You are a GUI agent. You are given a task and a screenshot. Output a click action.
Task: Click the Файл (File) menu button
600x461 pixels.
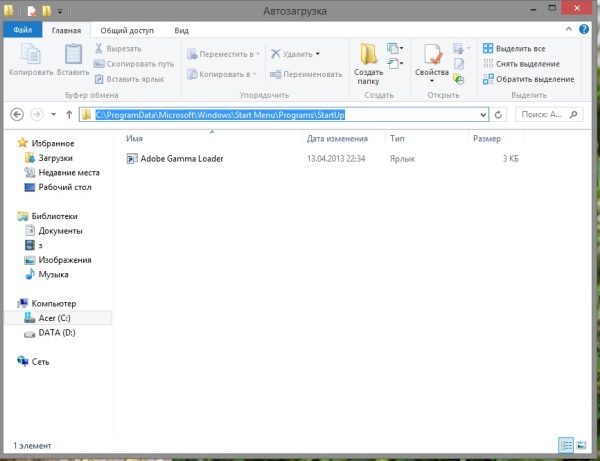pos(20,31)
